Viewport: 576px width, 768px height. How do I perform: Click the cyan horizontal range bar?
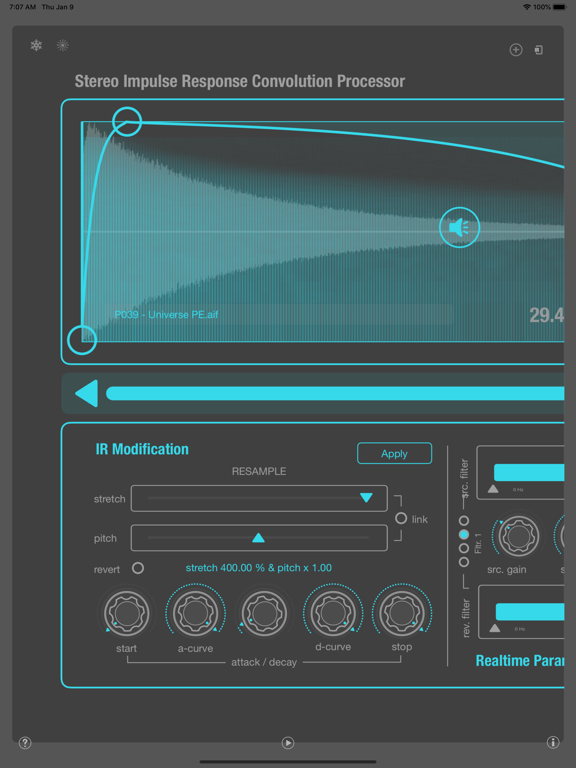click(335, 393)
